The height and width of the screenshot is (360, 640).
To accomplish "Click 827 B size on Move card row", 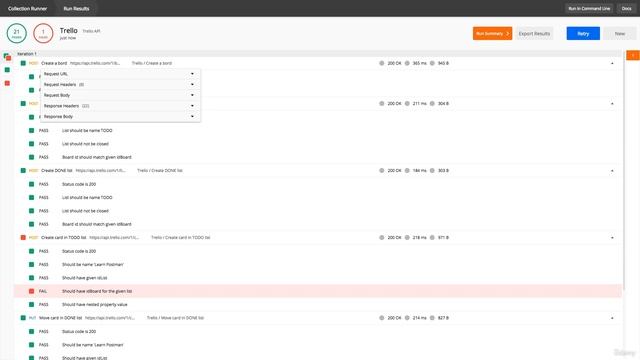I will [x=443, y=318].
